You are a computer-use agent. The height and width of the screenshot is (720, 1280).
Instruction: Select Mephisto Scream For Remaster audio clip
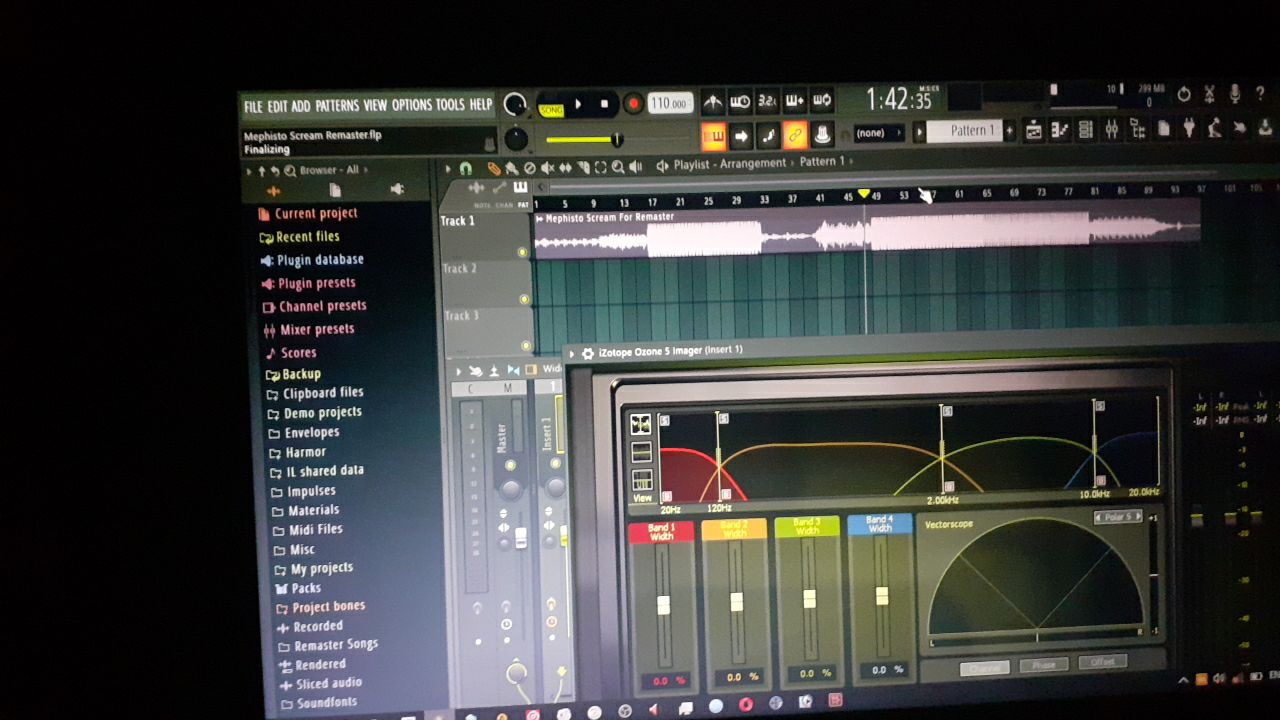click(x=866, y=229)
